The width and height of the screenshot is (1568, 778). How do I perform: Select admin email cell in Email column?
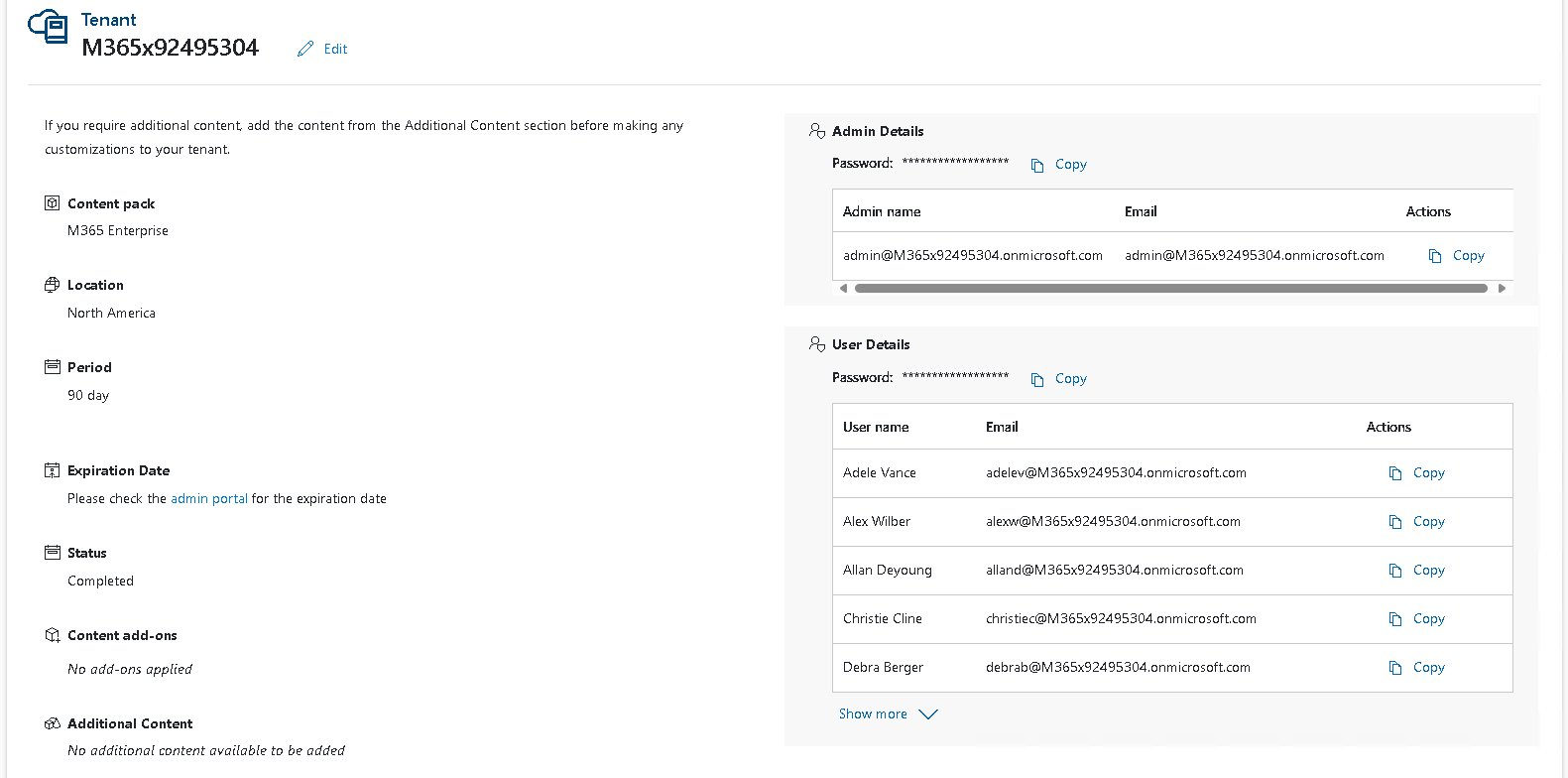pyautogui.click(x=1255, y=255)
